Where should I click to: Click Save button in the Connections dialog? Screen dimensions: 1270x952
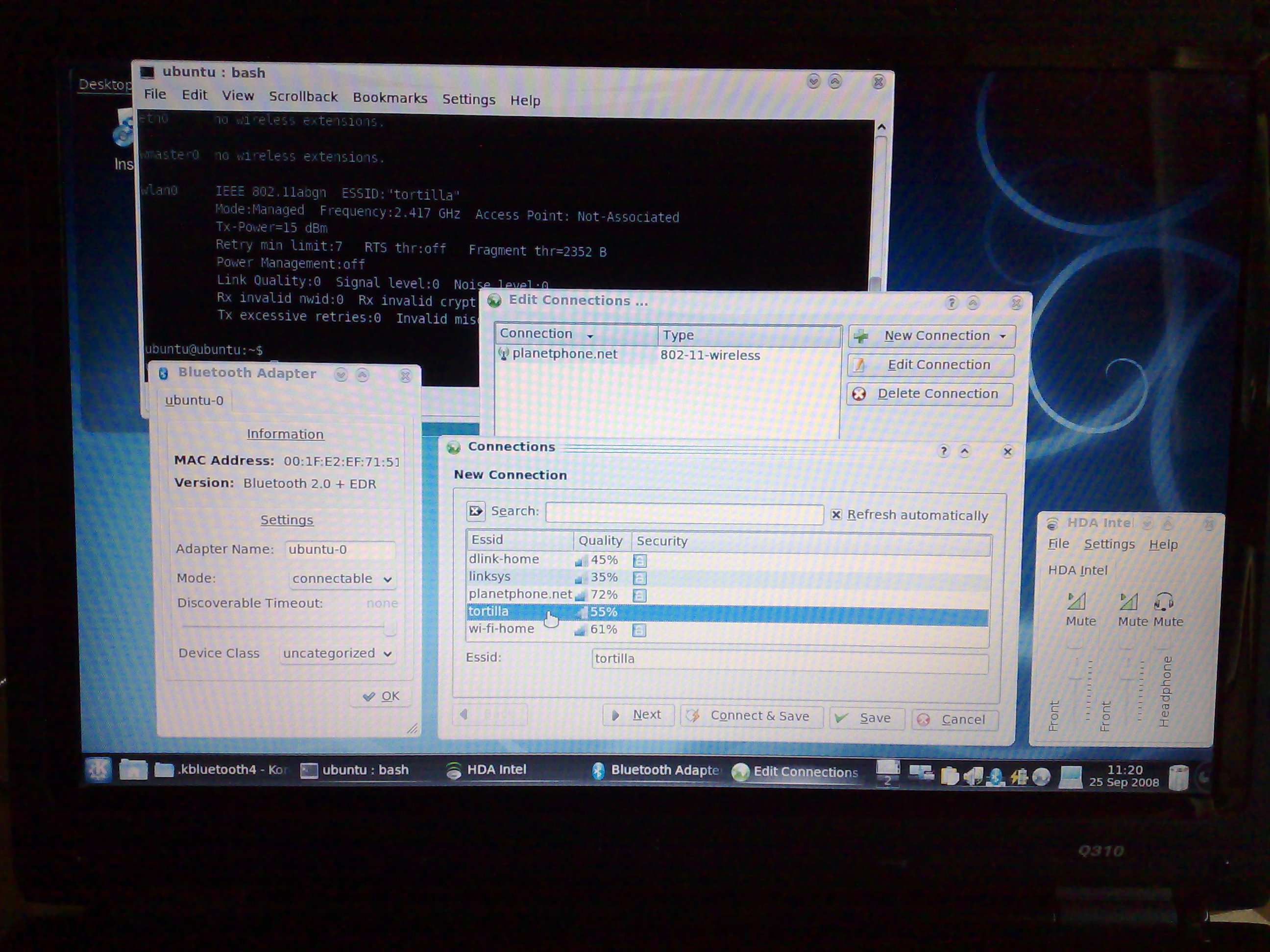click(867, 718)
